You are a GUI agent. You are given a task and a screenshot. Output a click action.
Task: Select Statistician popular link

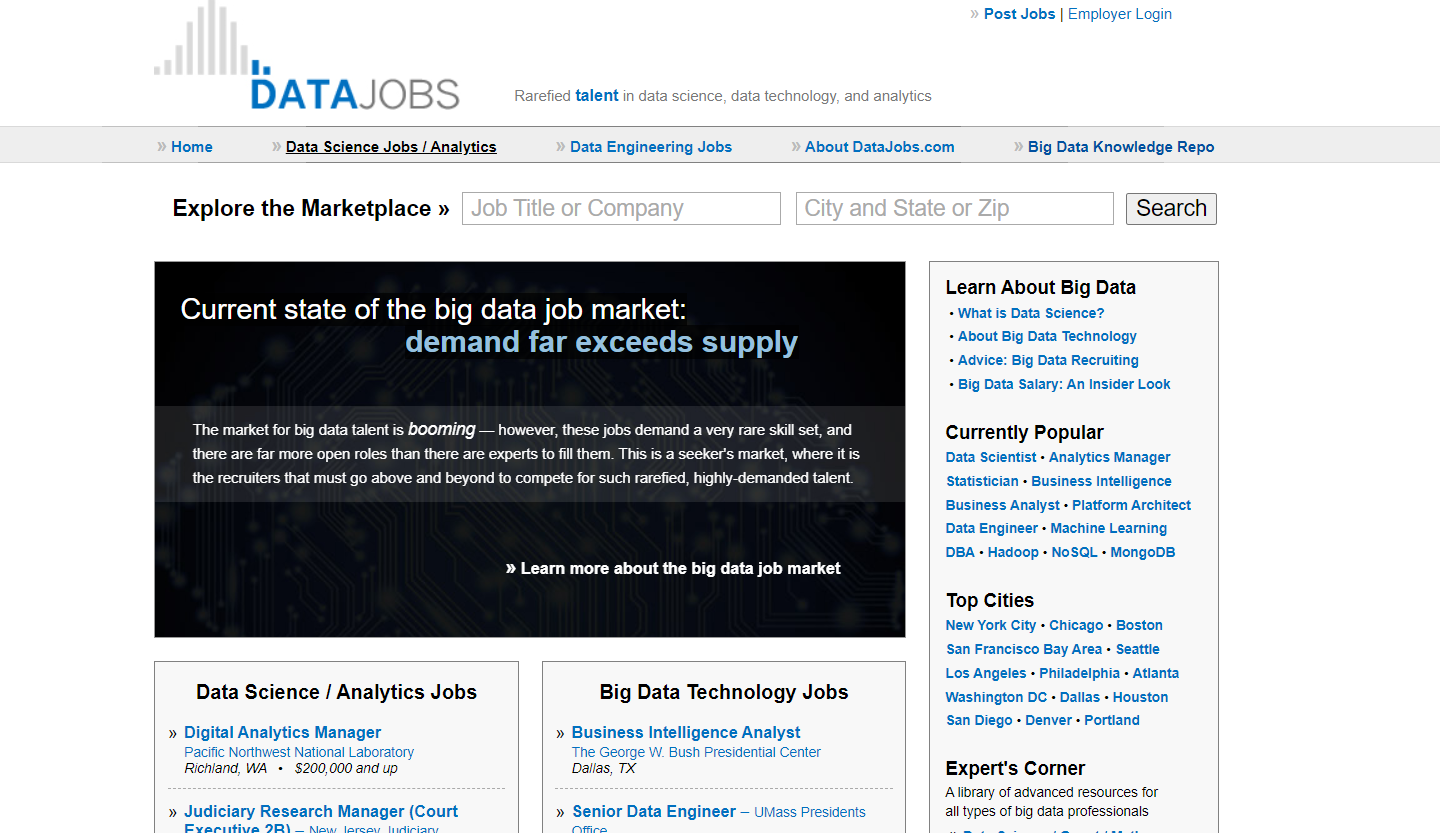click(982, 481)
